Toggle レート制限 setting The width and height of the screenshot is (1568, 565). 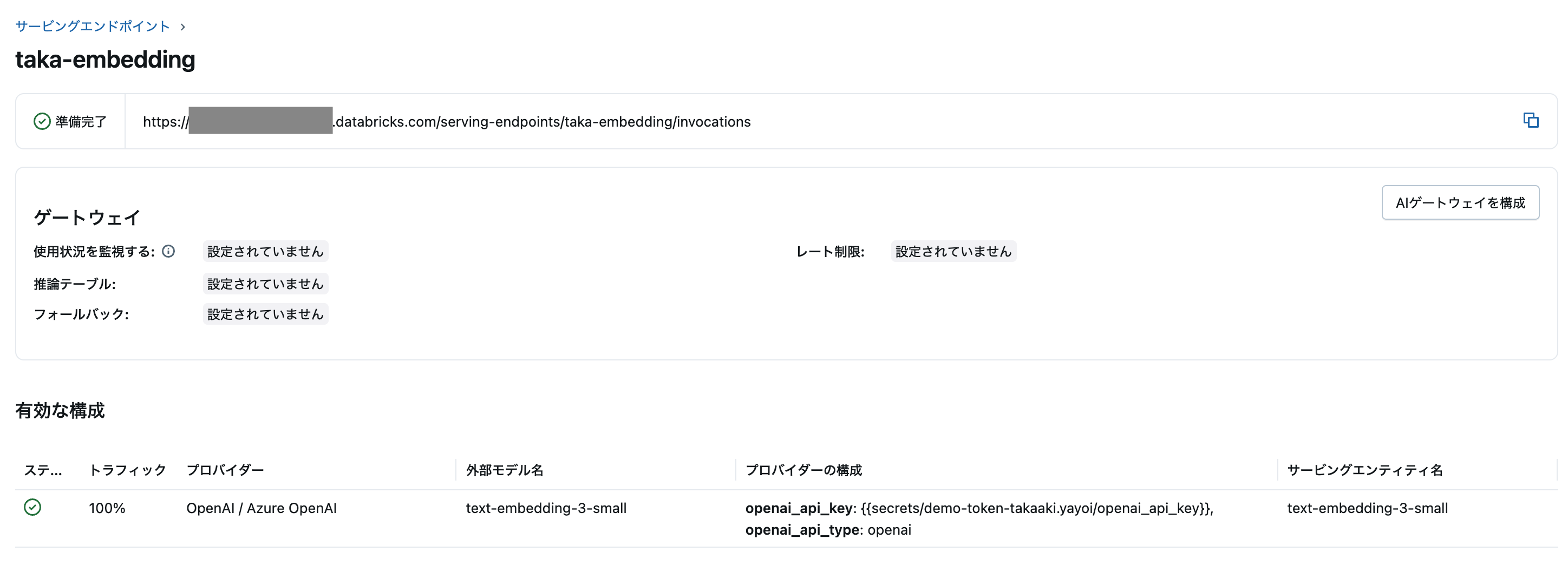[953, 251]
